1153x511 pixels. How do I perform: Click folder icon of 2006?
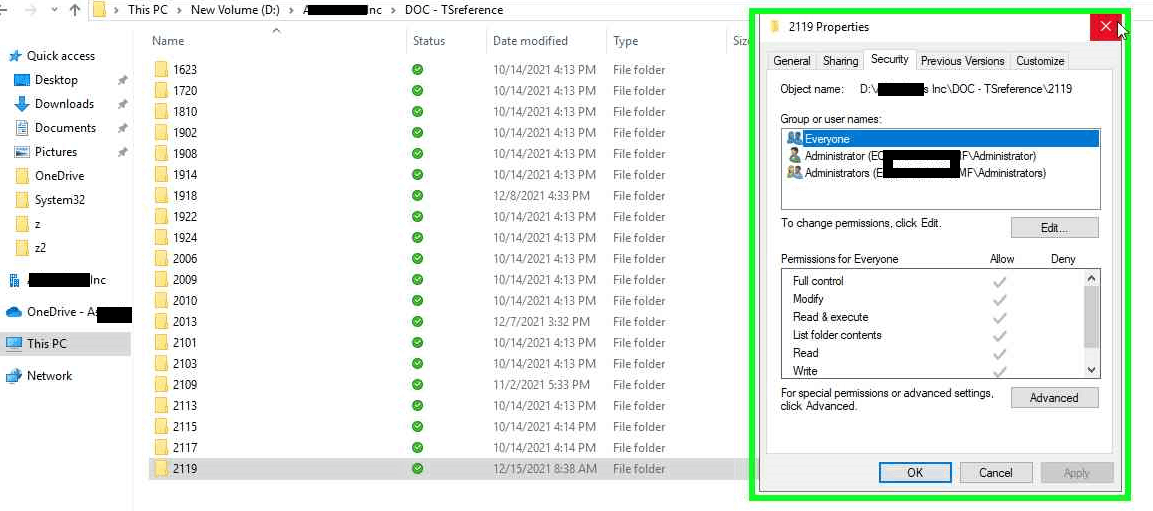(162, 259)
